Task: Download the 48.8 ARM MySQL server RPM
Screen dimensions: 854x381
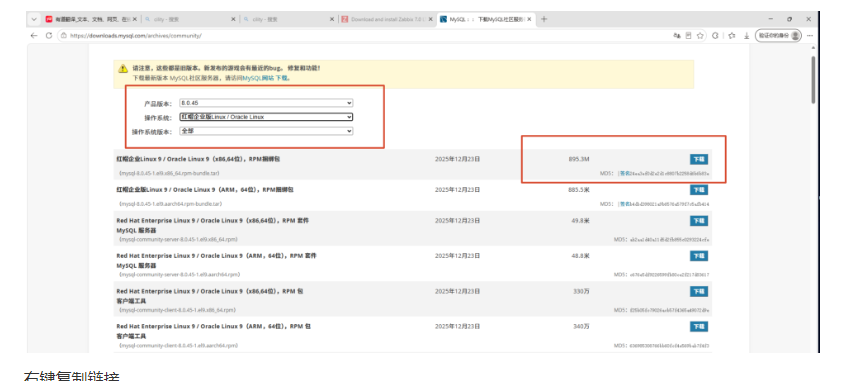Action: (699, 256)
